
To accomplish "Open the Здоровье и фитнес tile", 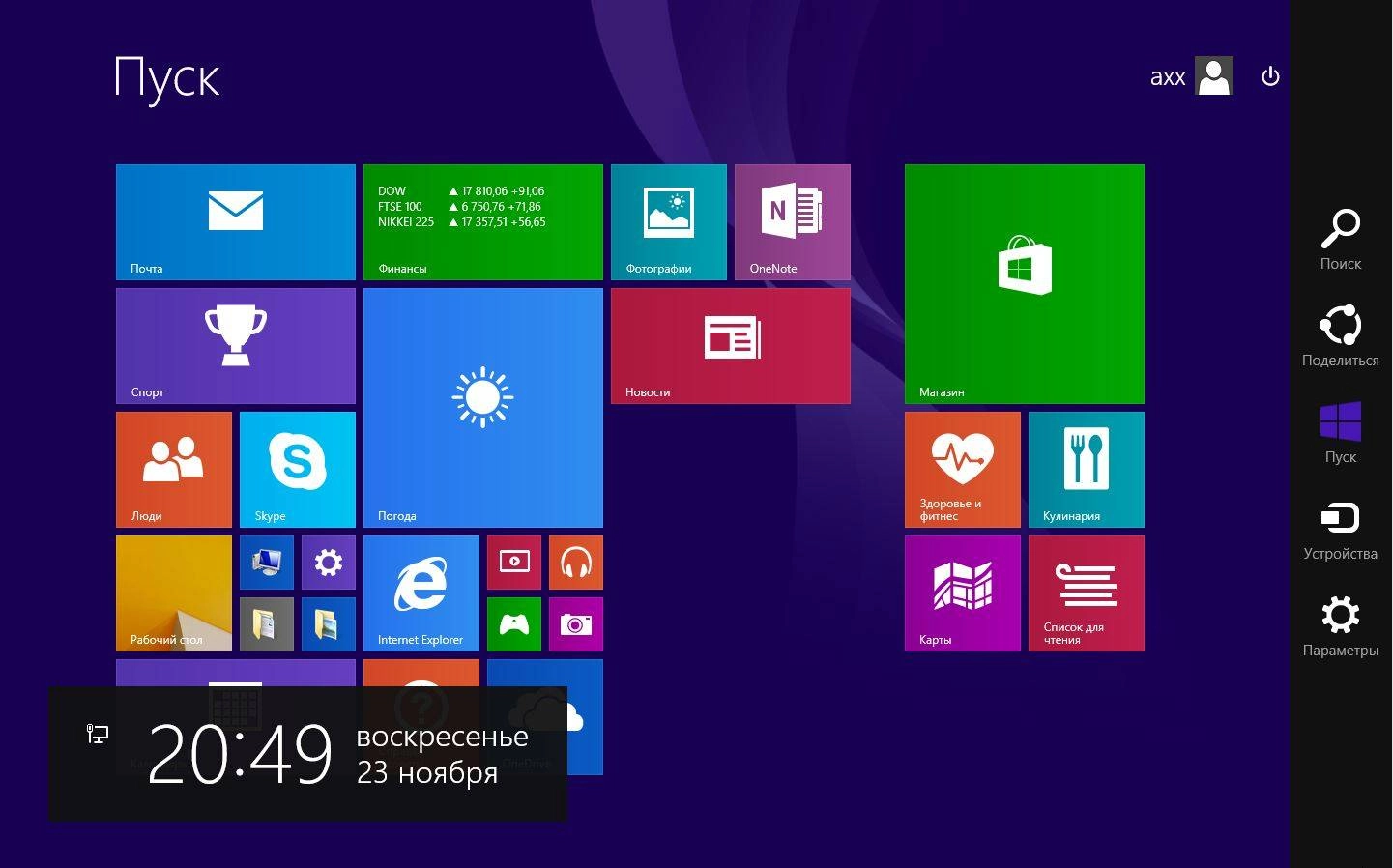I will 963,470.
